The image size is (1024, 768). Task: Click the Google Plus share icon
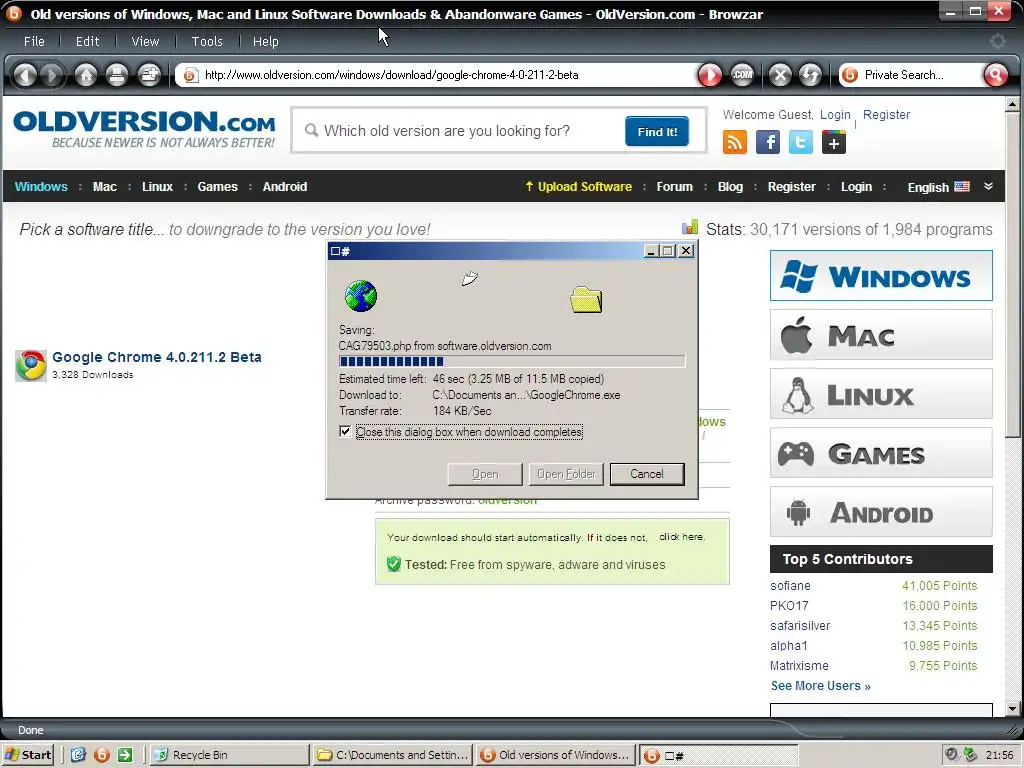coord(834,142)
